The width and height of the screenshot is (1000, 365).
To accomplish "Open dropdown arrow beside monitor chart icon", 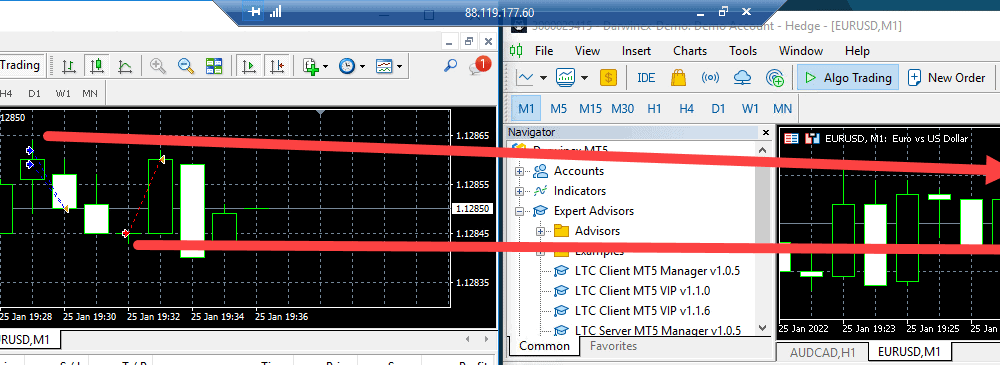I will tap(584, 78).
